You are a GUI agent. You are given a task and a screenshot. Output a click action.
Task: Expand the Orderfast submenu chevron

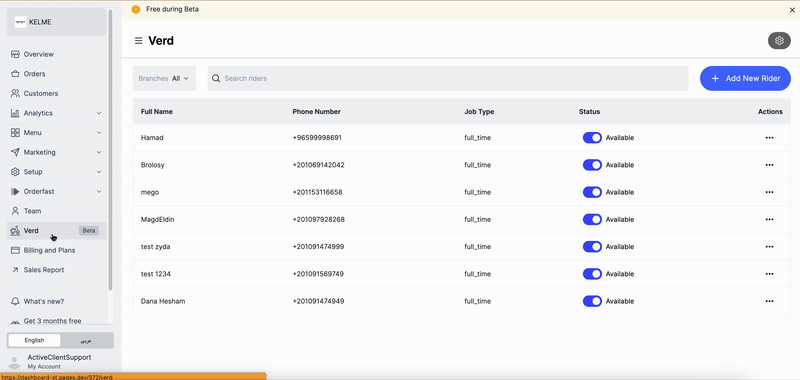pos(99,191)
